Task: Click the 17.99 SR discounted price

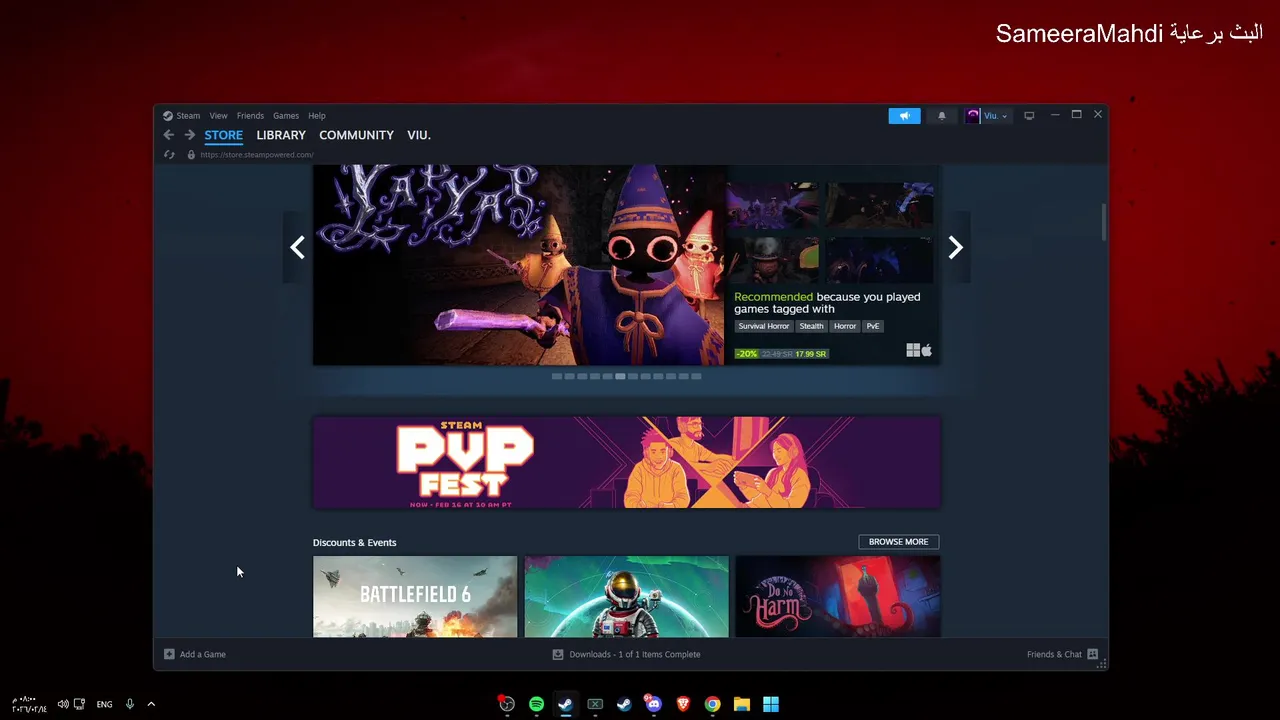Action: click(811, 353)
